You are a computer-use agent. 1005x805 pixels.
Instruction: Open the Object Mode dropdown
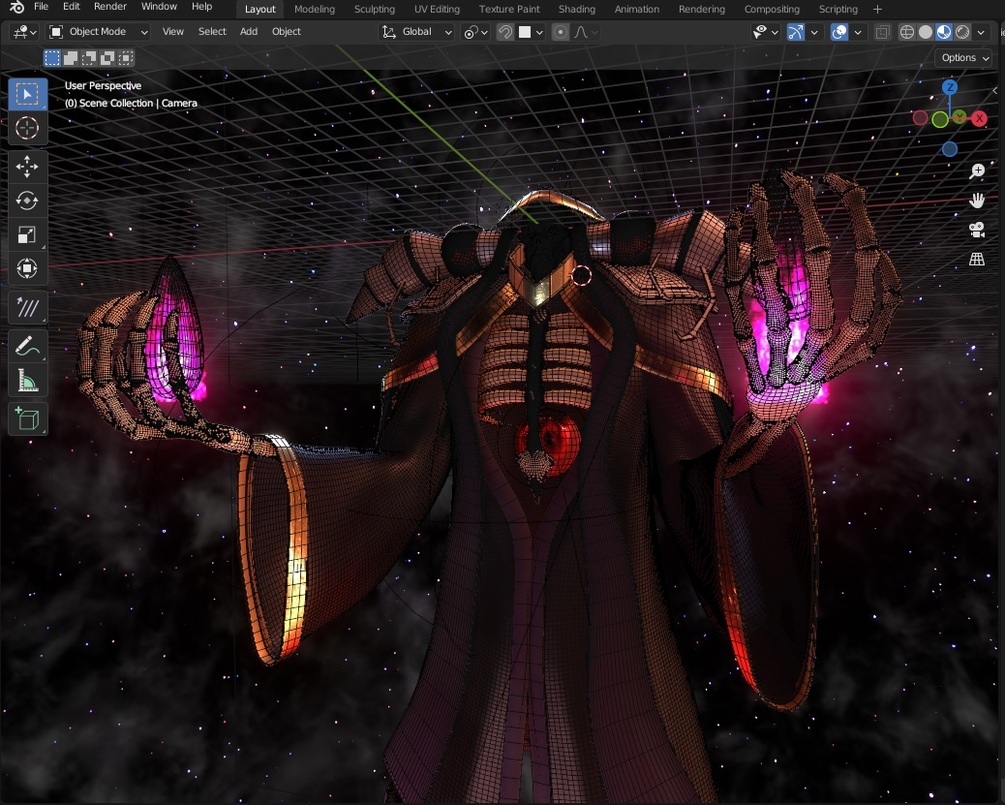[99, 31]
